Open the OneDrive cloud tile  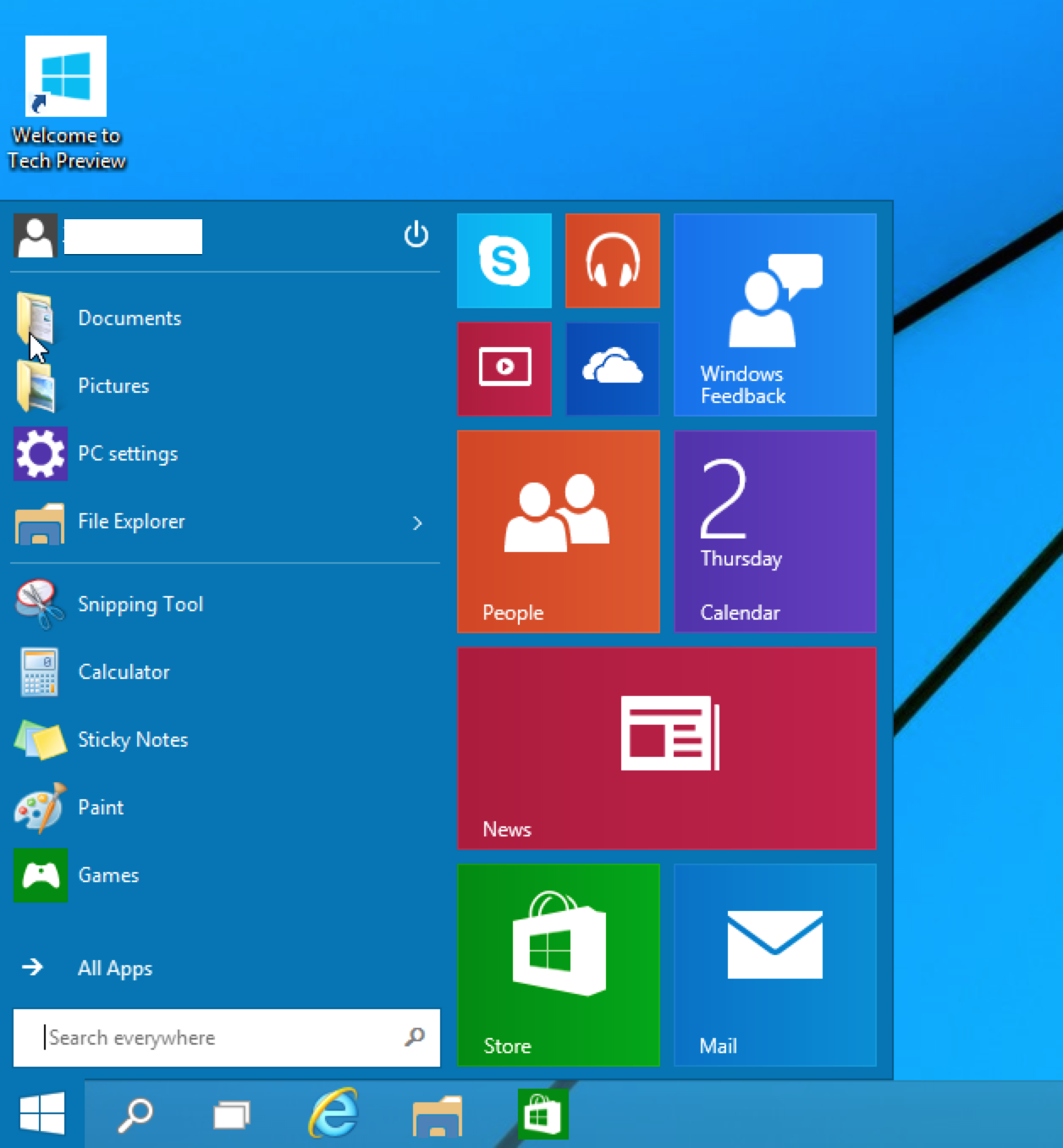pyautogui.click(x=613, y=368)
